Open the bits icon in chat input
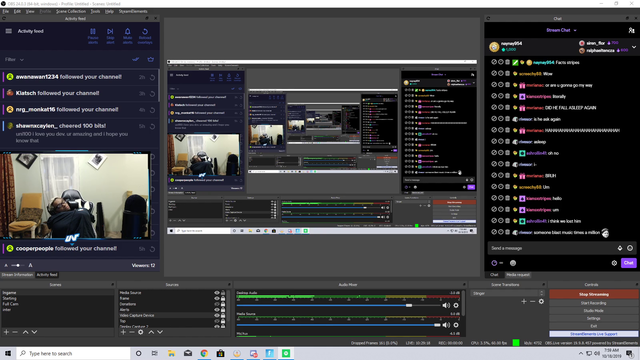The image size is (640, 360). pyautogui.click(x=620, y=248)
